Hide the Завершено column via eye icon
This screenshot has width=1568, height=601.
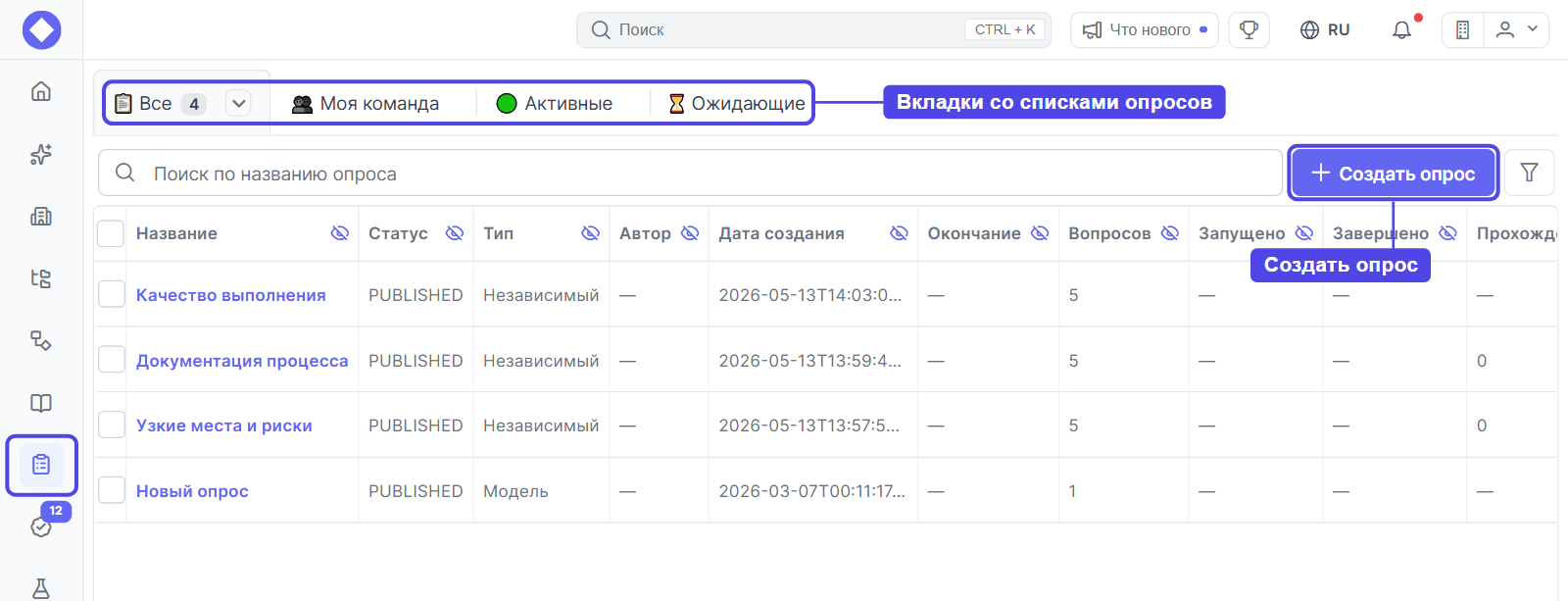(1447, 233)
